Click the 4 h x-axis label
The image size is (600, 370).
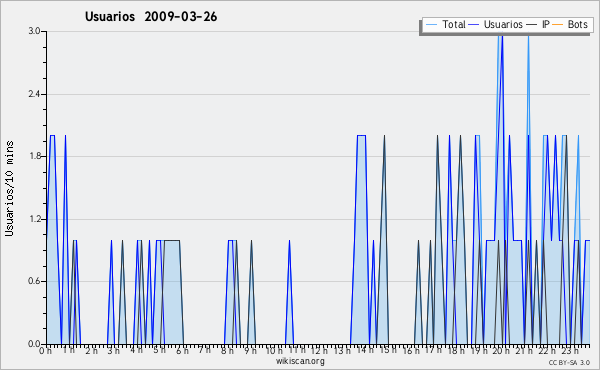click(136, 350)
